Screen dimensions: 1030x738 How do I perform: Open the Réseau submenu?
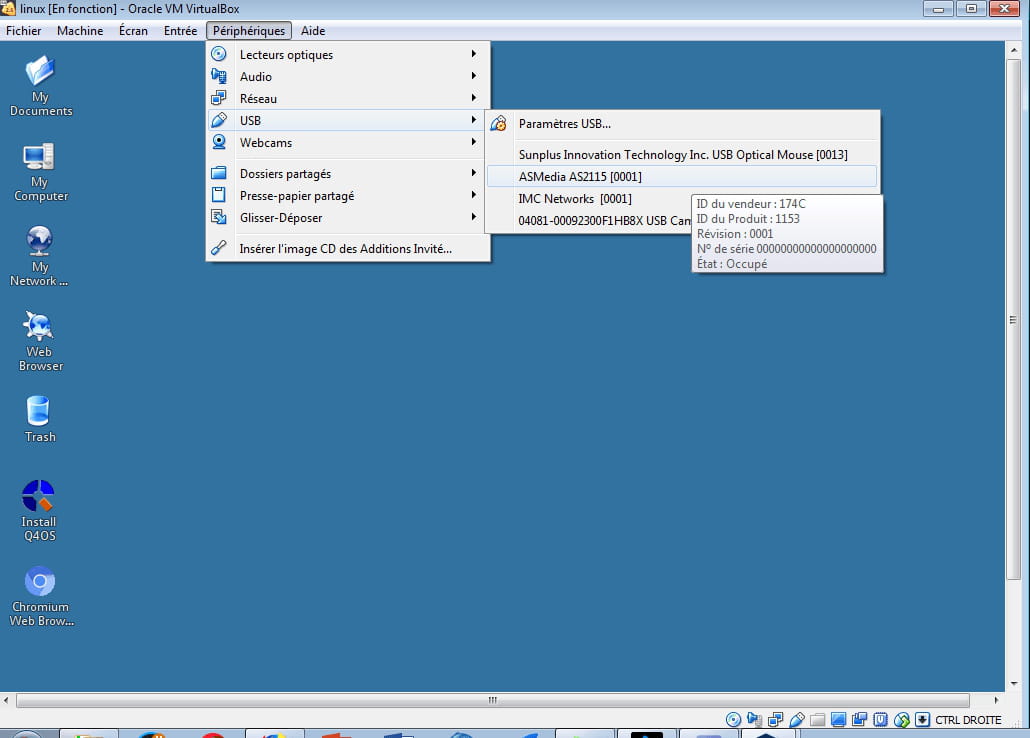pyautogui.click(x=347, y=99)
